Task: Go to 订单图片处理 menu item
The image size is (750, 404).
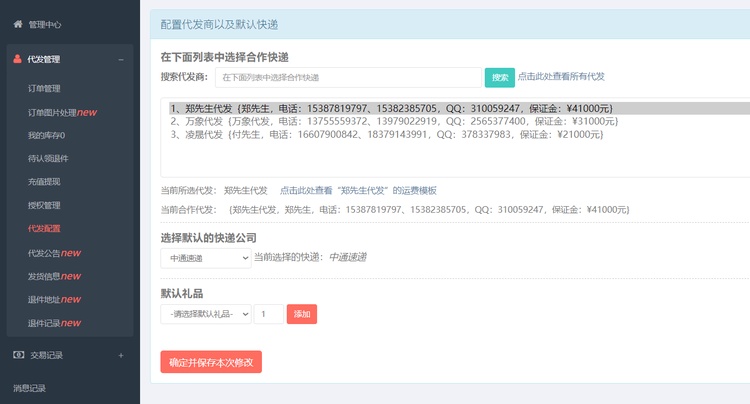Action: pos(62,112)
